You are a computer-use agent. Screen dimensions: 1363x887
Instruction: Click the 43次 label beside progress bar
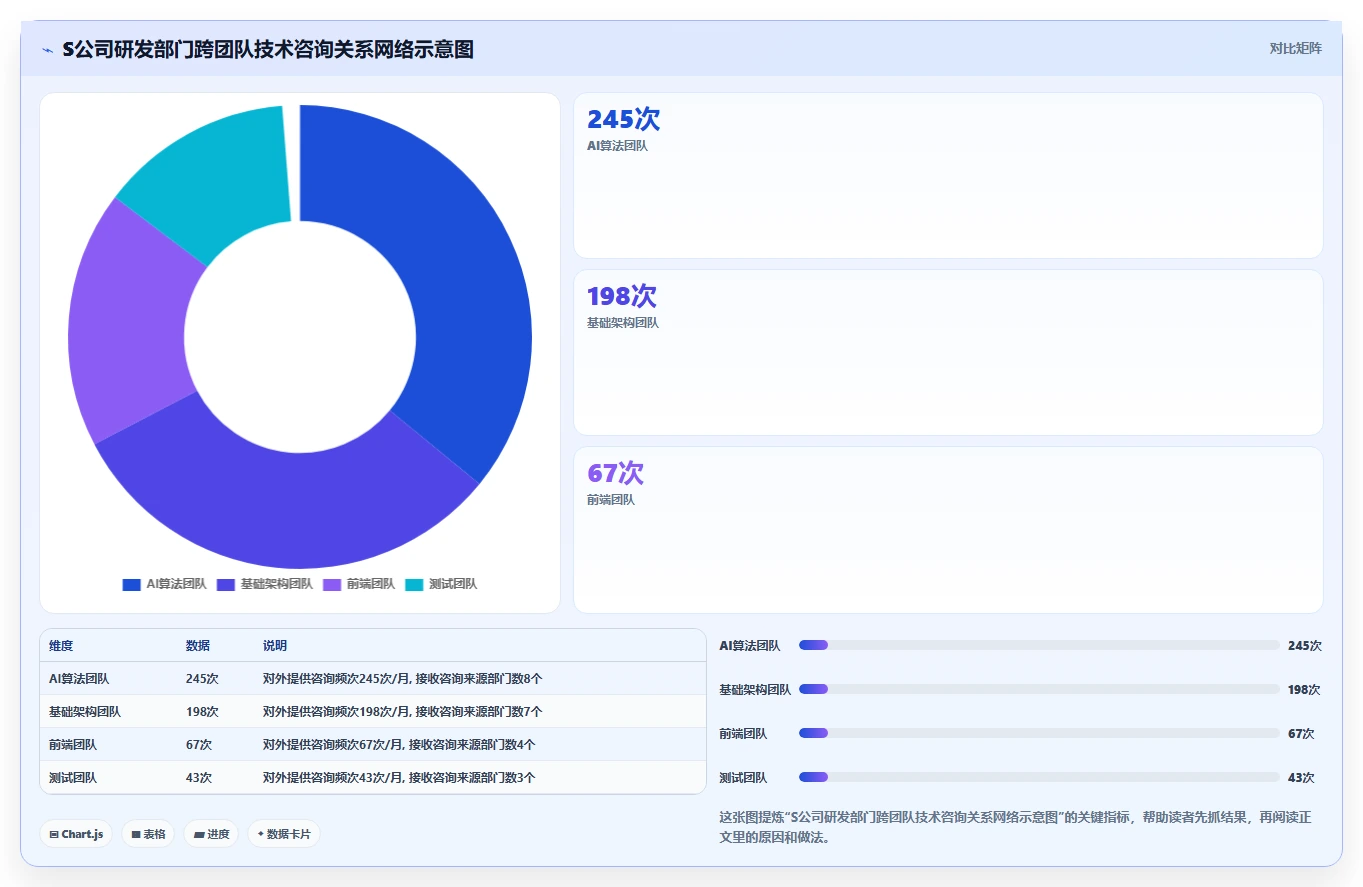(1301, 778)
